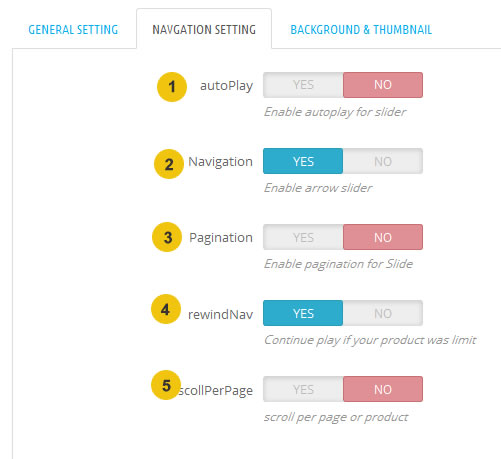Set autoPlay to NO
The image size is (501, 459).
point(383,85)
